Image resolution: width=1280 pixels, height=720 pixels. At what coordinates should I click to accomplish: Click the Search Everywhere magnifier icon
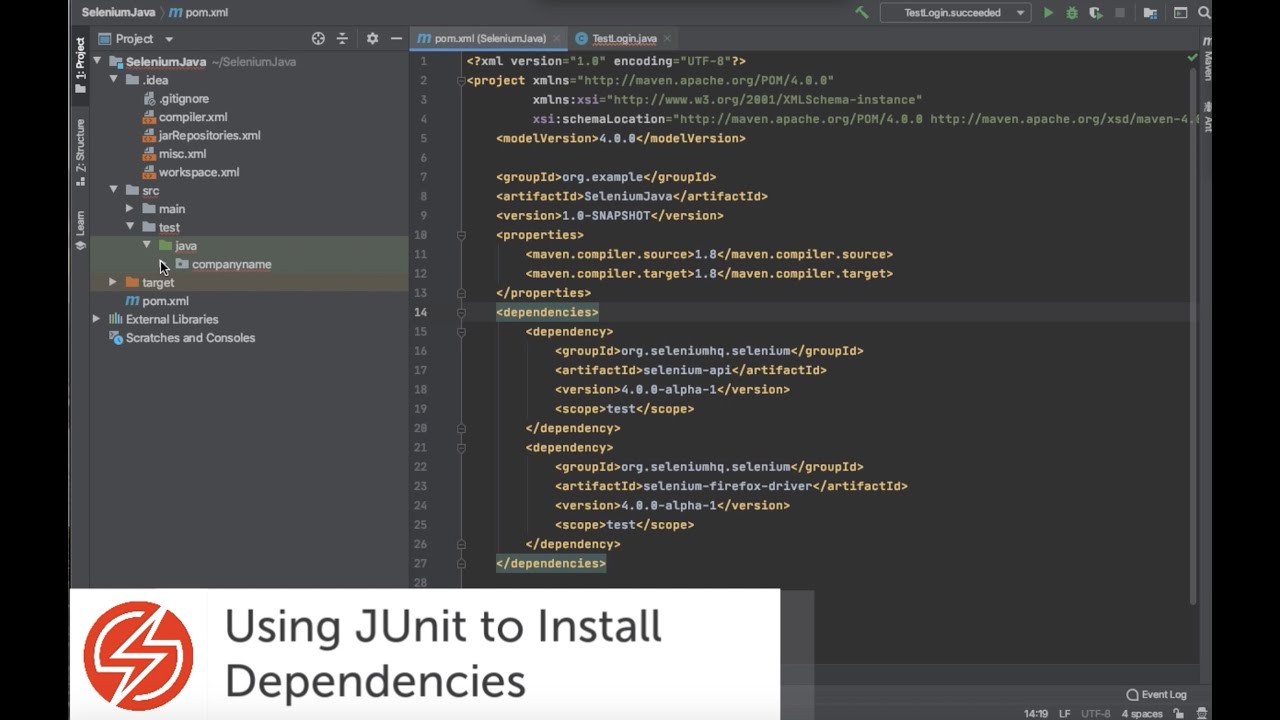(x=1204, y=13)
